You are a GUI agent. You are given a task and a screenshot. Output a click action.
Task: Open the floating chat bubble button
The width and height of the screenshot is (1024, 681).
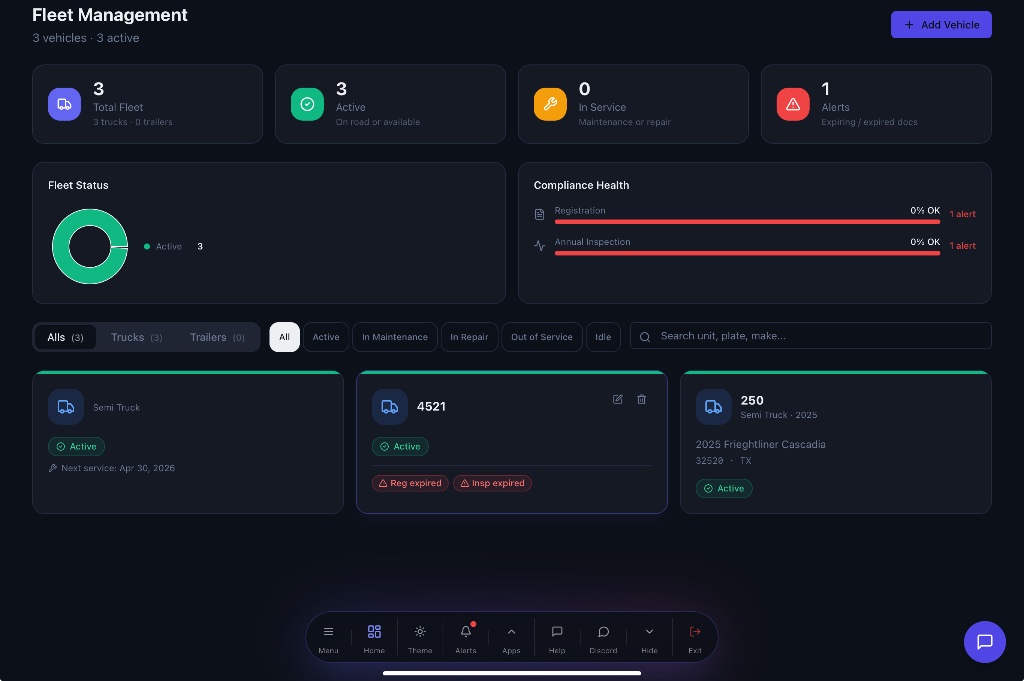985,642
